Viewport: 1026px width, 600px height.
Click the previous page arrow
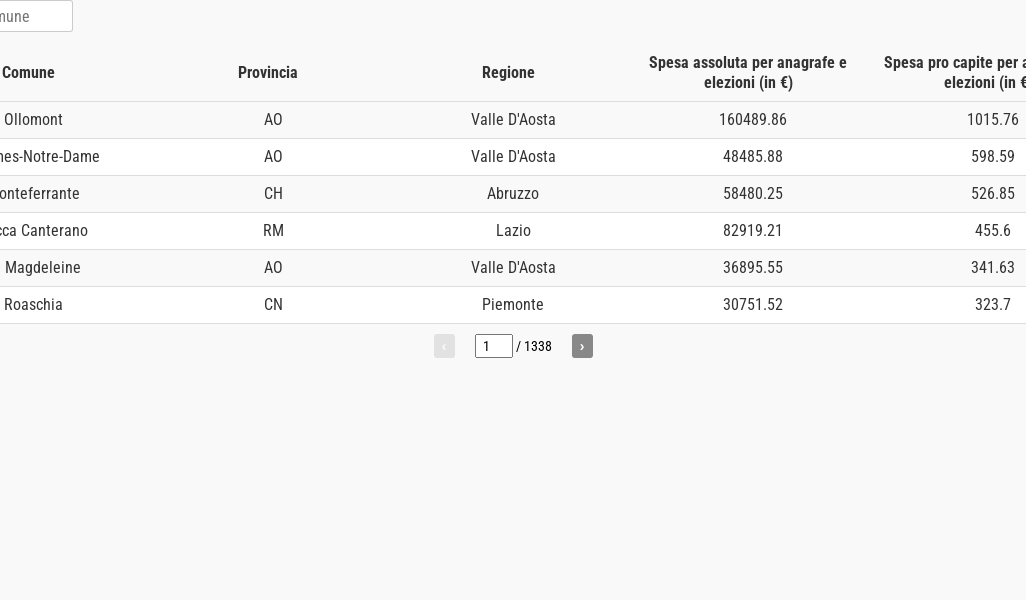click(x=444, y=346)
